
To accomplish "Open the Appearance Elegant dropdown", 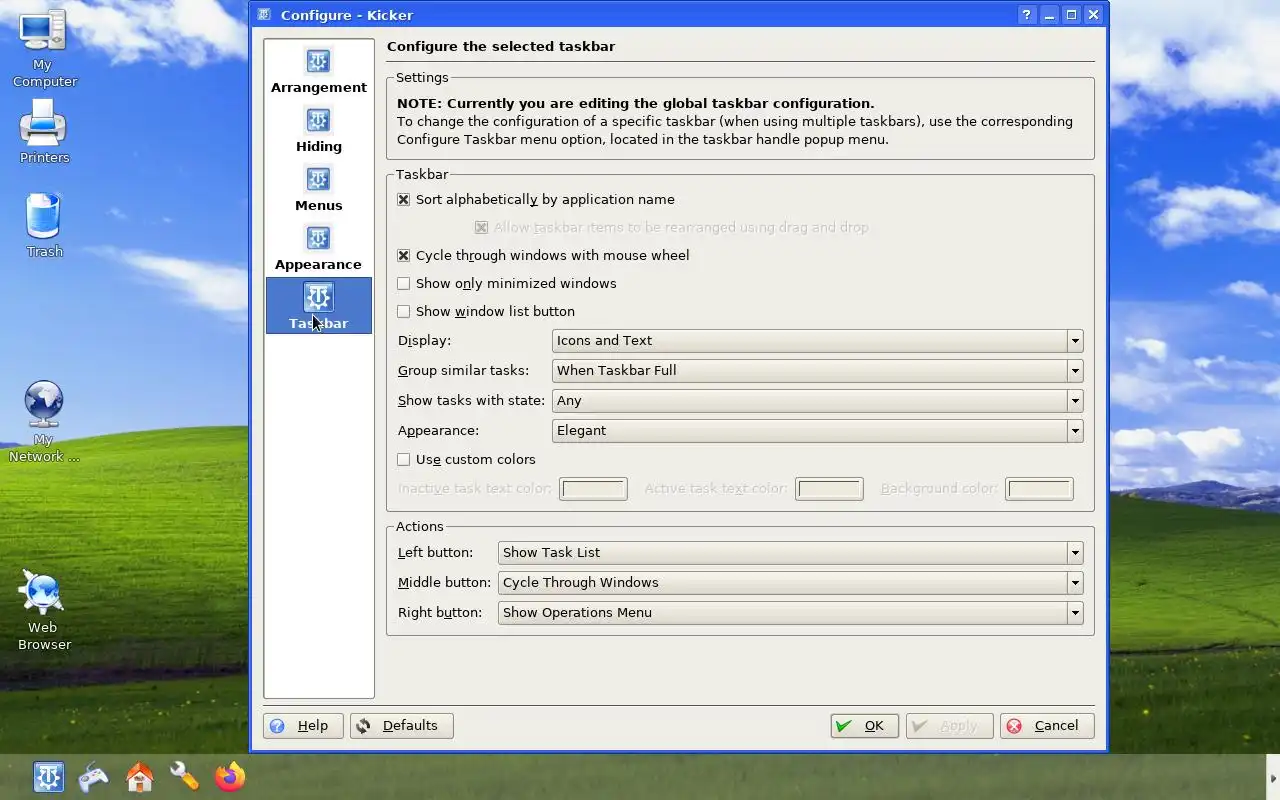I will click(x=817, y=431).
